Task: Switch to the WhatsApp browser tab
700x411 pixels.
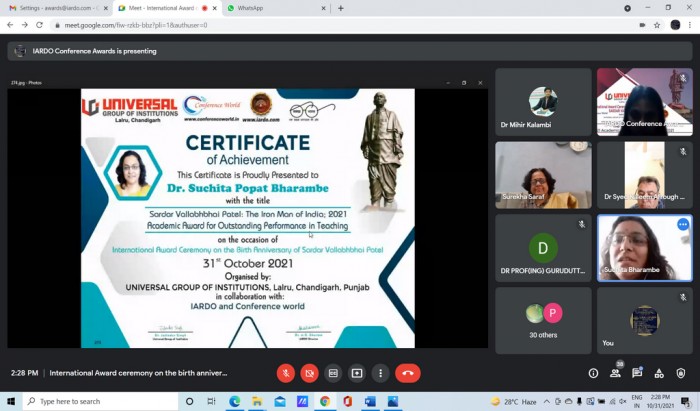Action: 268,8
